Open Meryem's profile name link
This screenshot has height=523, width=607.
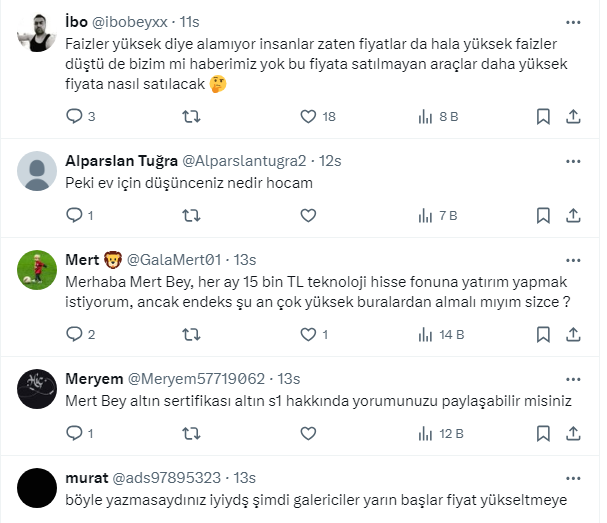[93, 379]
